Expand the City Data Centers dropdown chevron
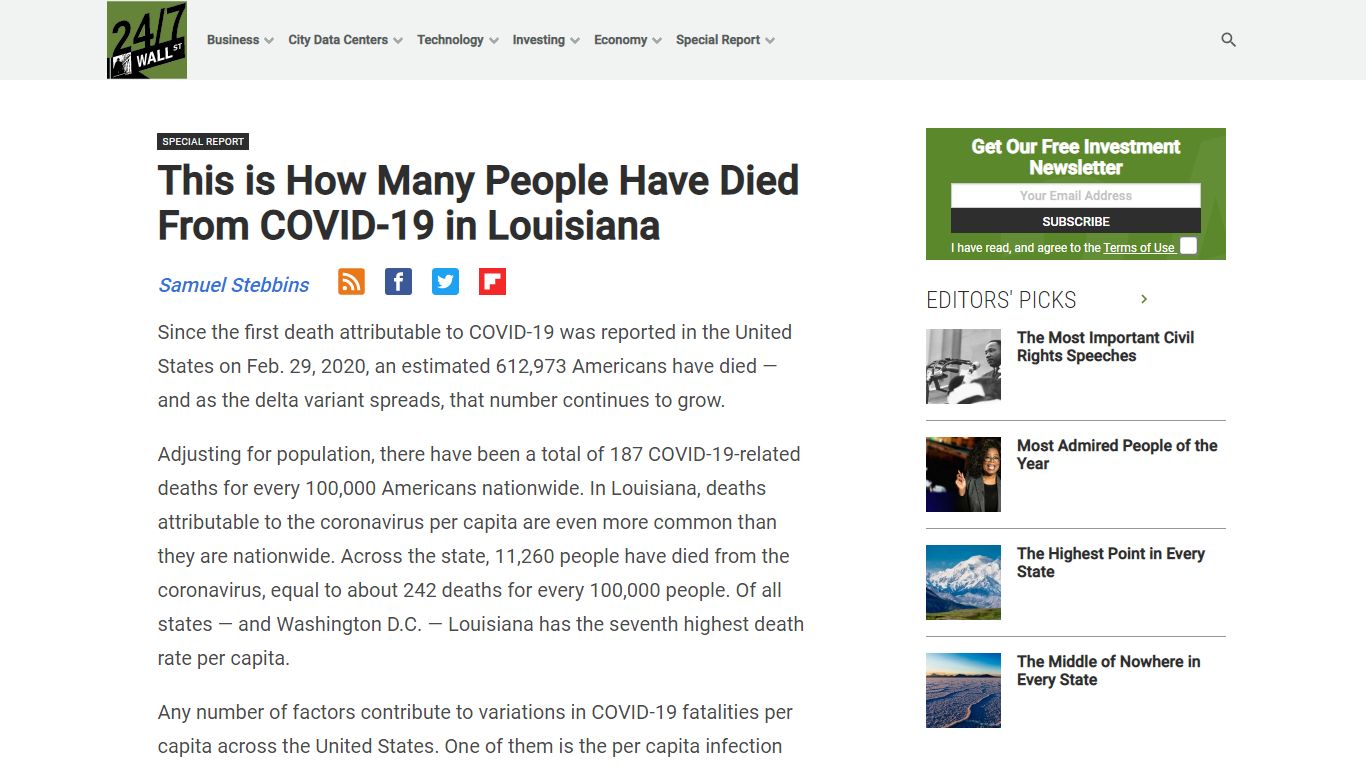Image resolution: width=1366 pixels, height=768 pixels. click(398, 41)
